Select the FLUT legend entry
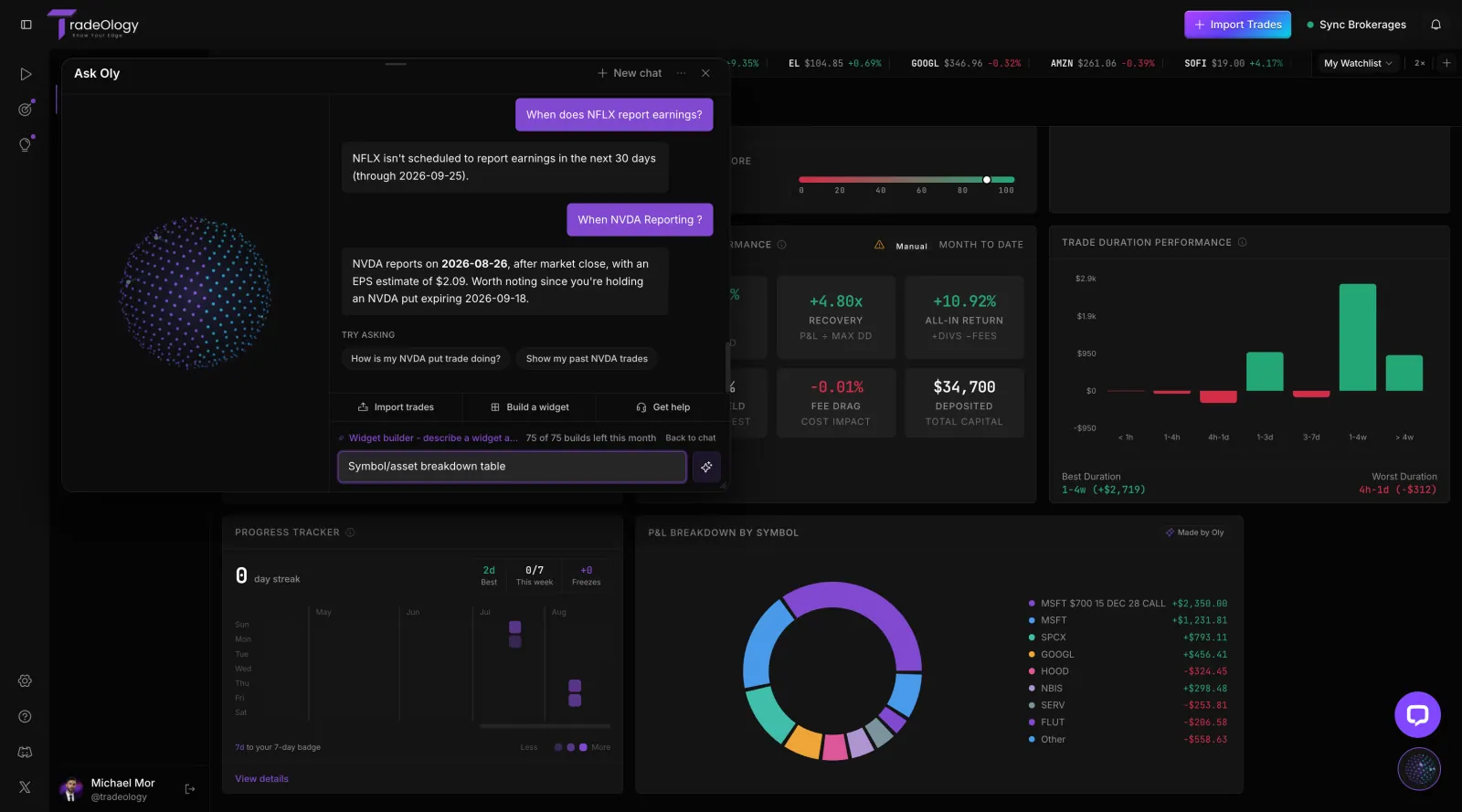 (x=1128, y=722)
